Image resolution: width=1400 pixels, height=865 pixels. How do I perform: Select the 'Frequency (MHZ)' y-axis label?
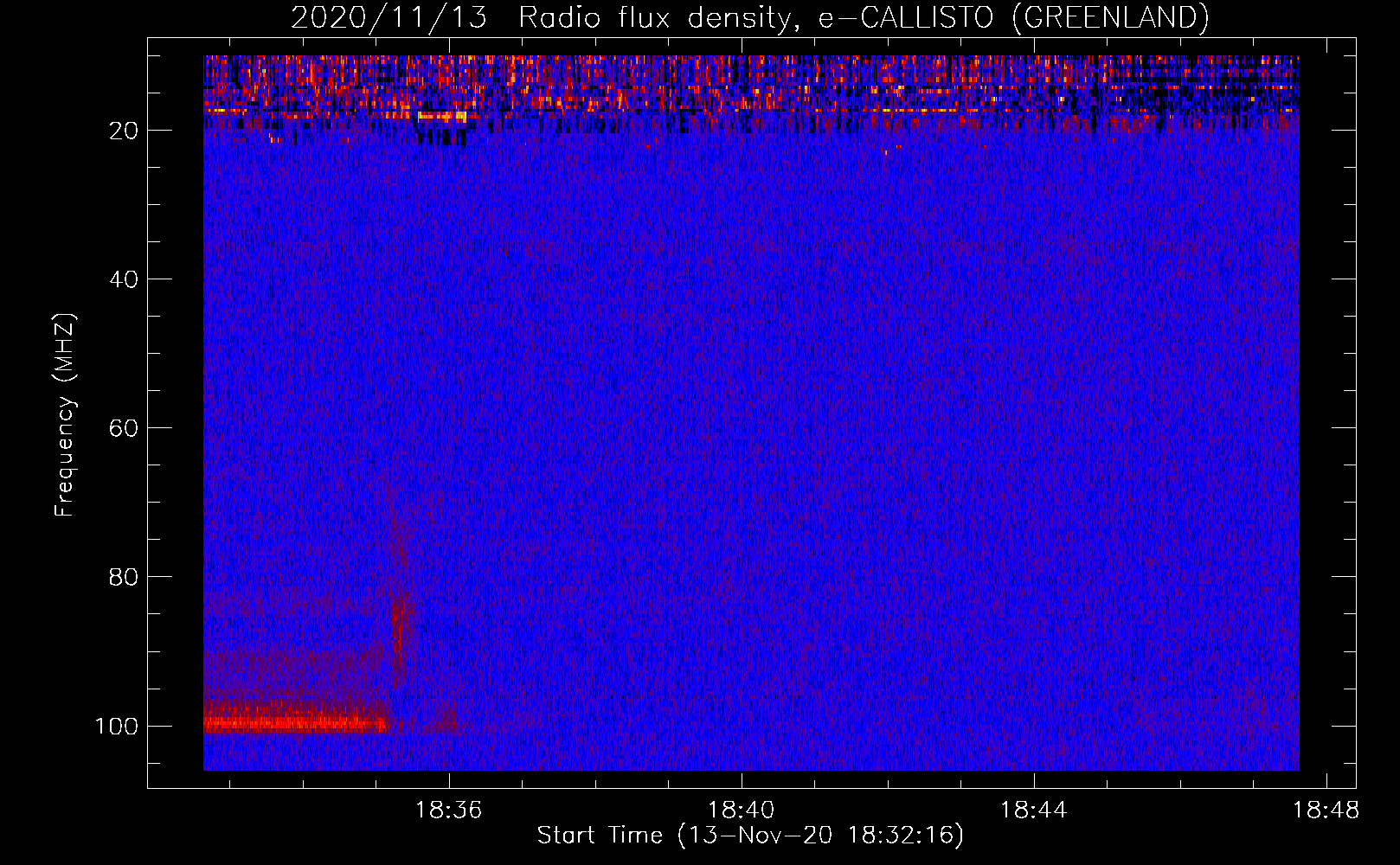[x=65, y=414]
